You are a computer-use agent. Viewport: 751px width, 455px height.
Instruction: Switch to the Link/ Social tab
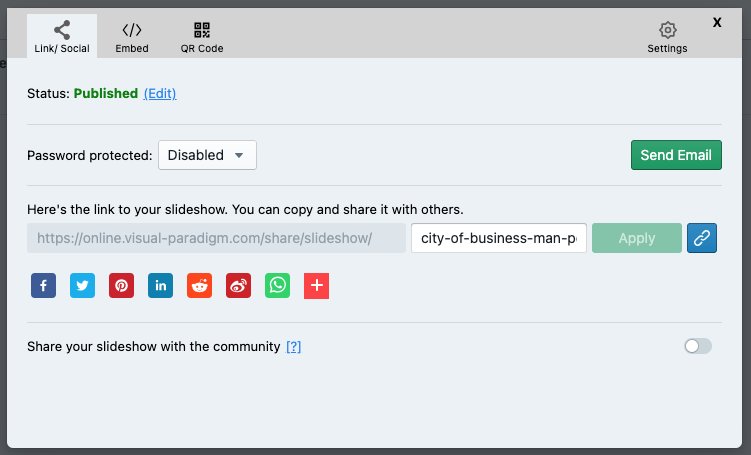(x=62, y=37)
